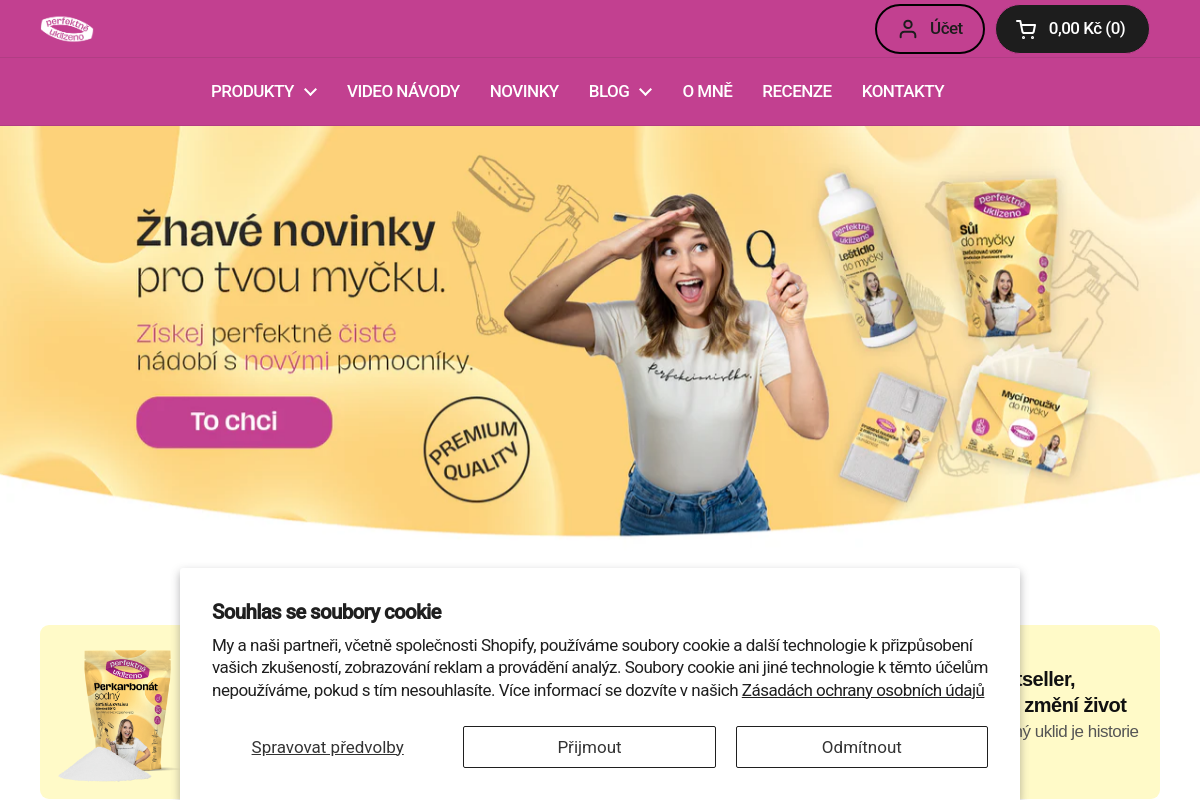The image size is (1200, 800).
Task: Open the KONTAKTY page
Action: pos(903,92)
